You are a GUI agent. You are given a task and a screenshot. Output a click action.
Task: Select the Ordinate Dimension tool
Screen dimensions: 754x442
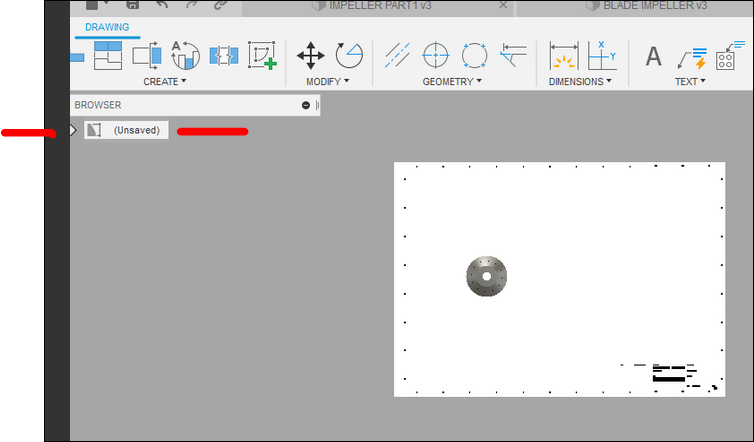[x=602, y=55]
